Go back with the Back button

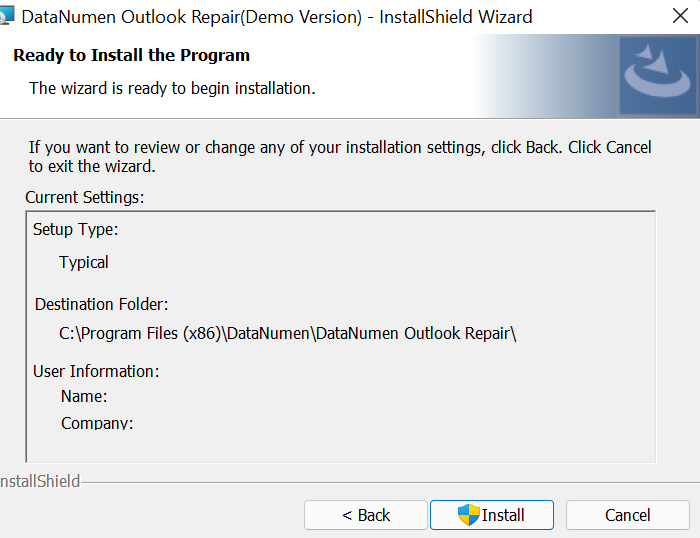pos(366,515)
